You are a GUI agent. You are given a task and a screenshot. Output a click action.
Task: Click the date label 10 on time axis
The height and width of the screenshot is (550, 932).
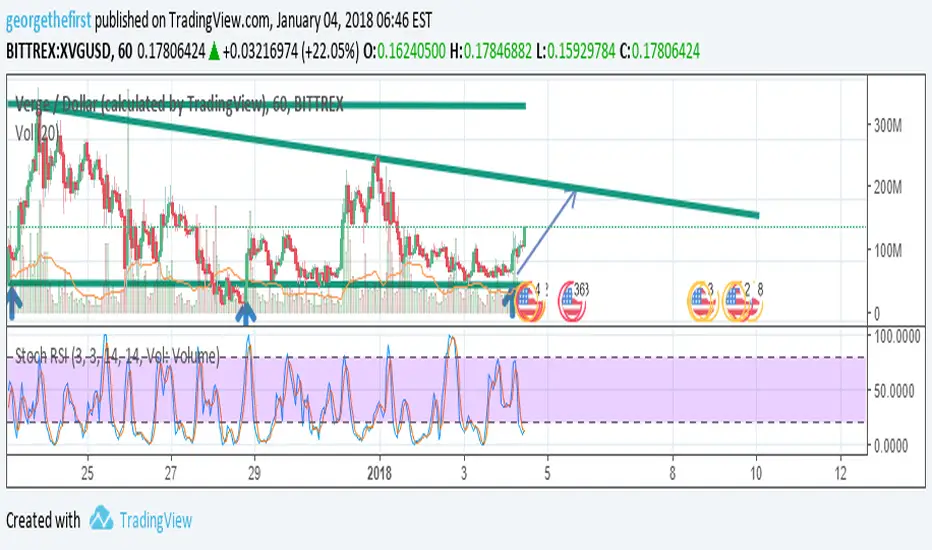(x=756, y=473)
